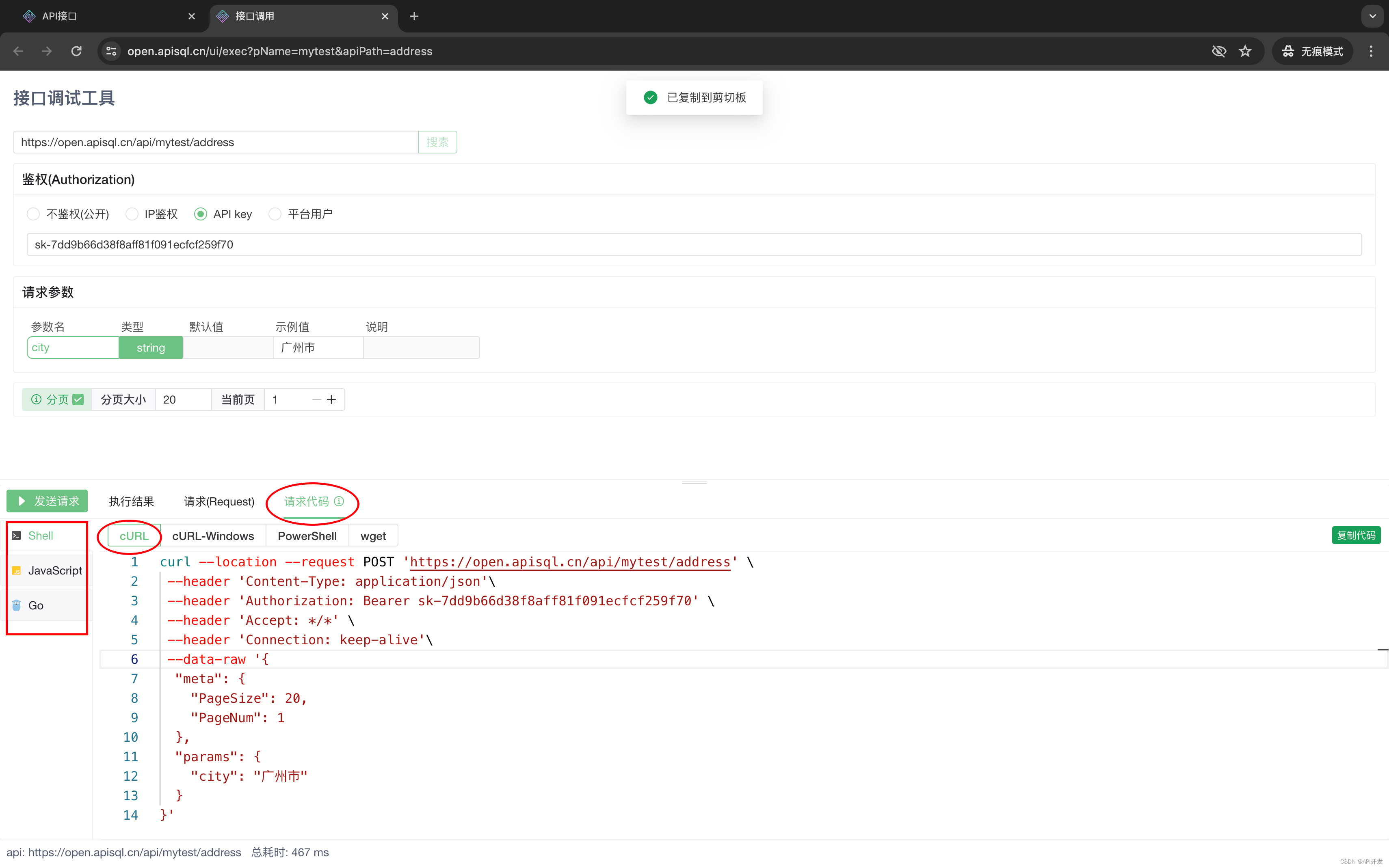Screen dimensions: 1389x868
Task: Increase current page with plus stepper
Action: pos(331,399)
